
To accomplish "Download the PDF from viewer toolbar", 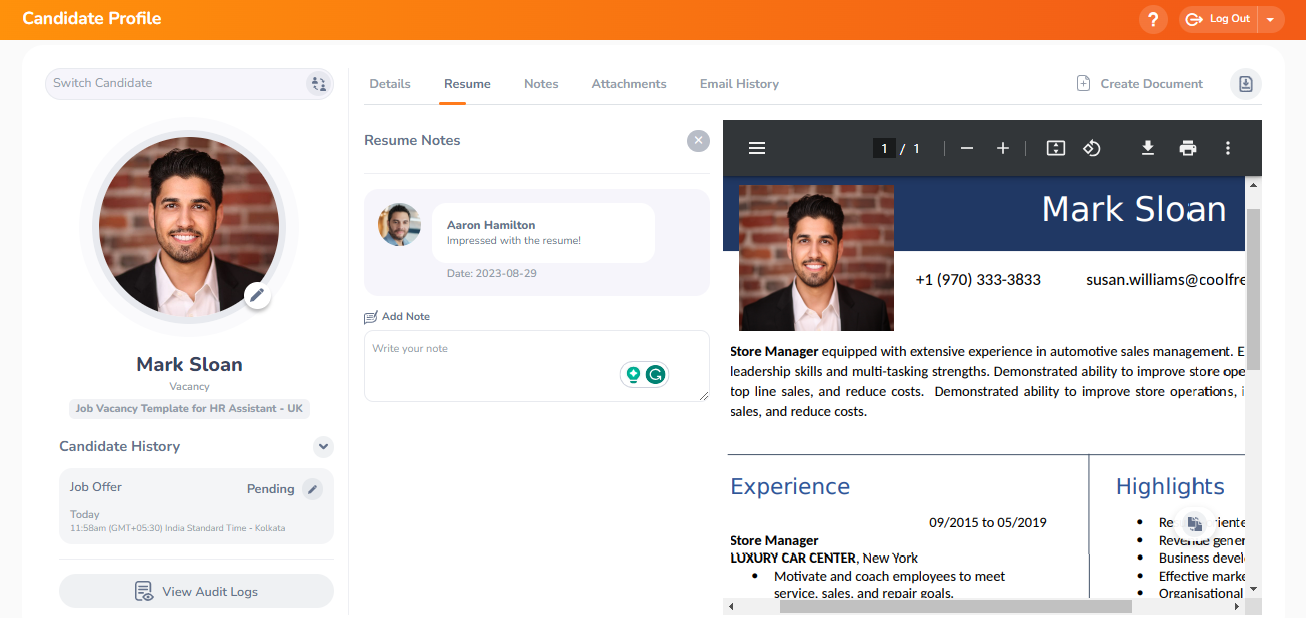I will [1148, 148].
